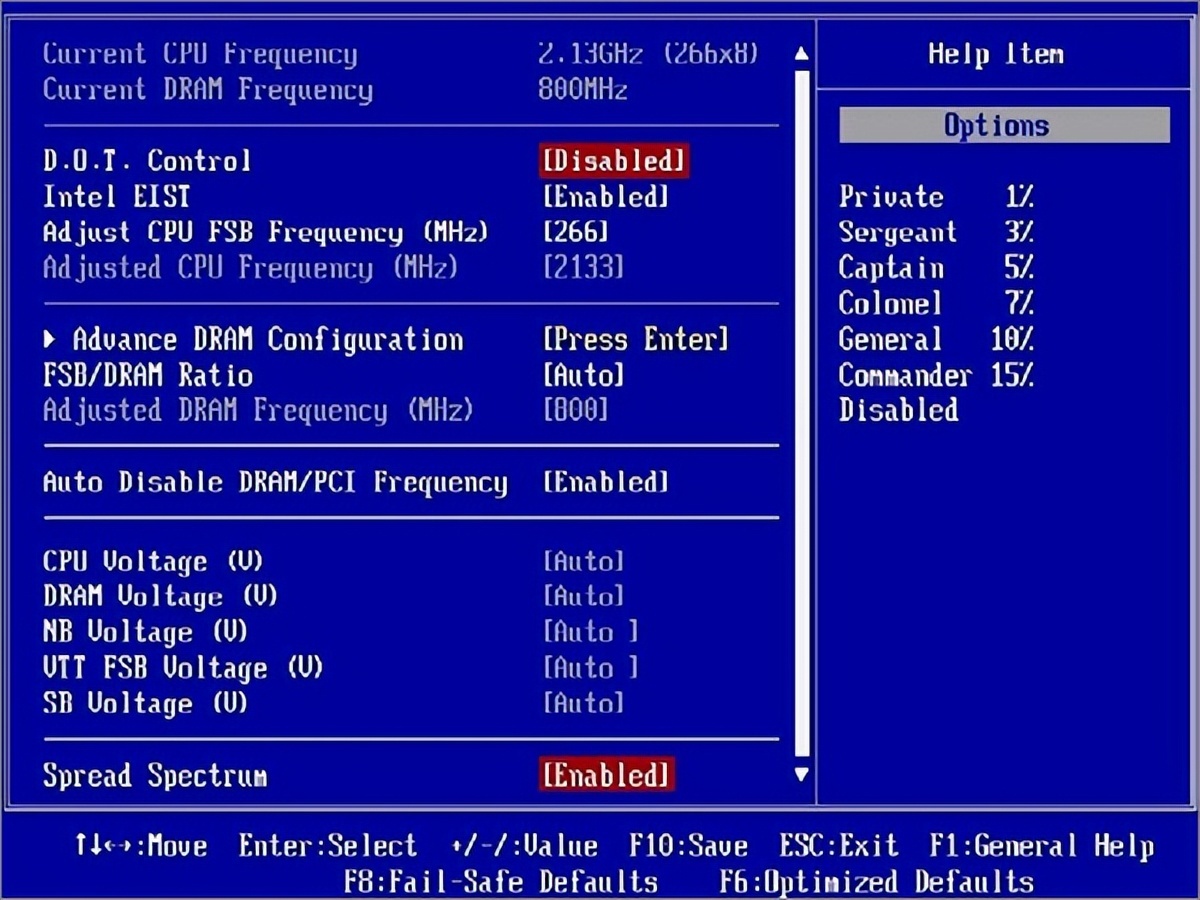The width and height of the screenshot is (1200, 900).
Task: Click the Options header bar
Action: (x=1003, y=124)
